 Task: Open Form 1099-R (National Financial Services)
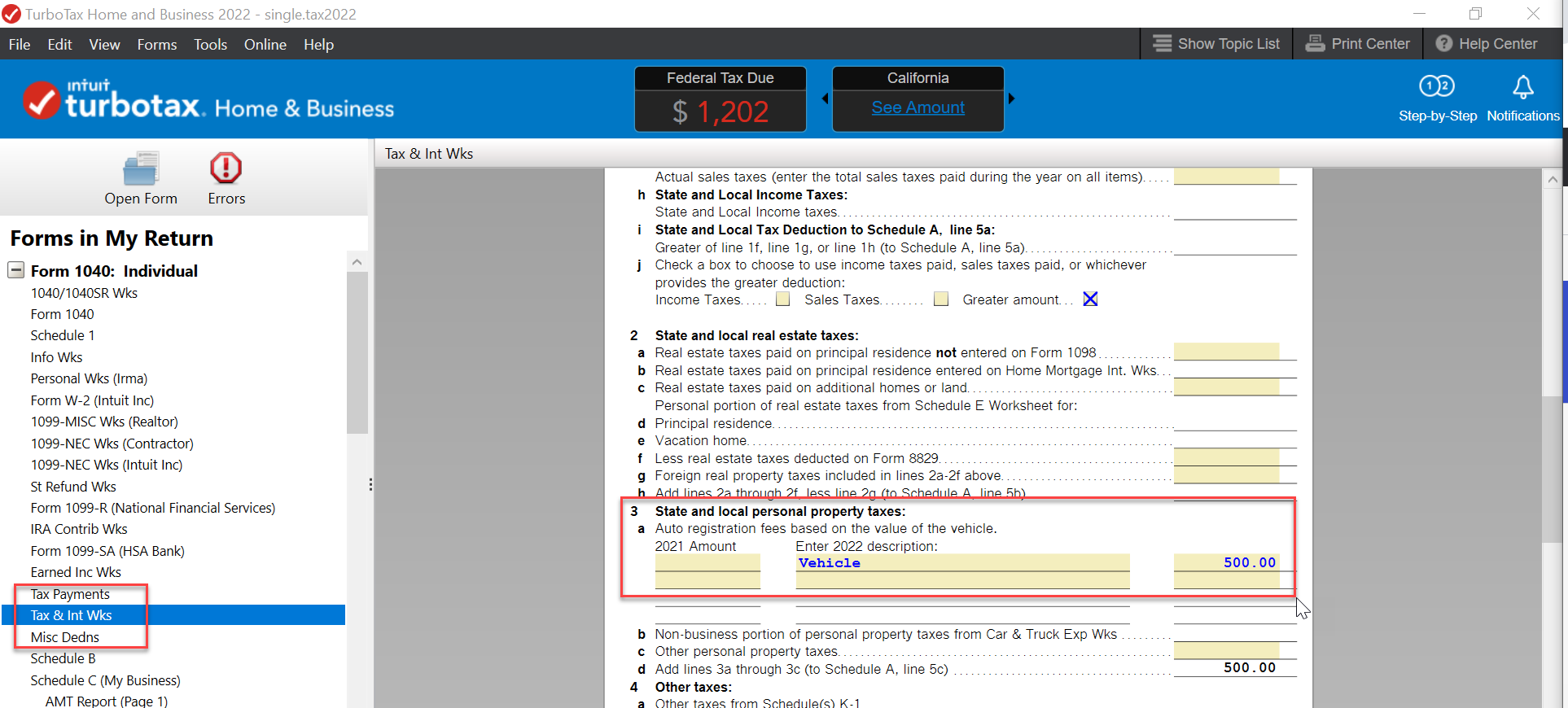(x=153, y=508)
